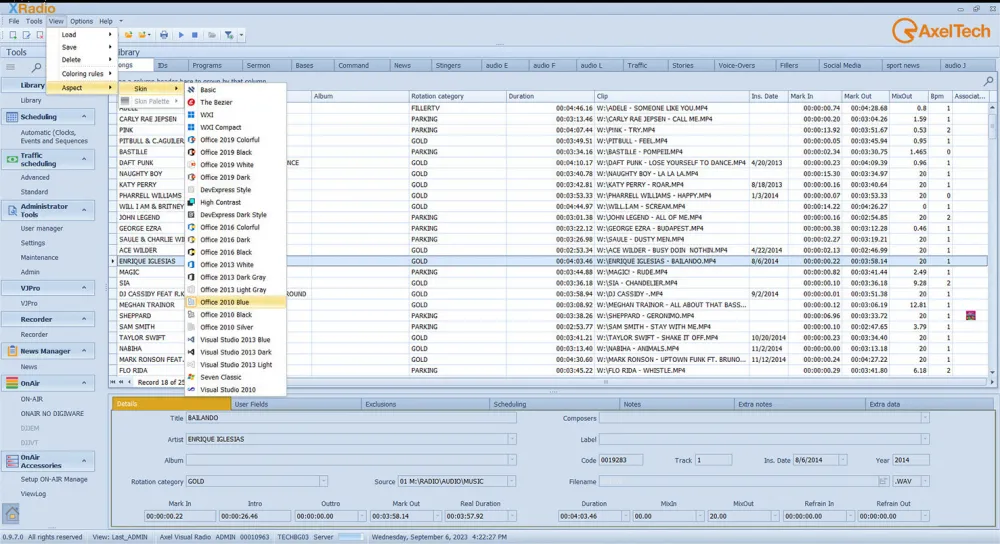Click the home icon at bottom left
The width and height of the screenshot is (1000, 544).
tap(11, 514)
